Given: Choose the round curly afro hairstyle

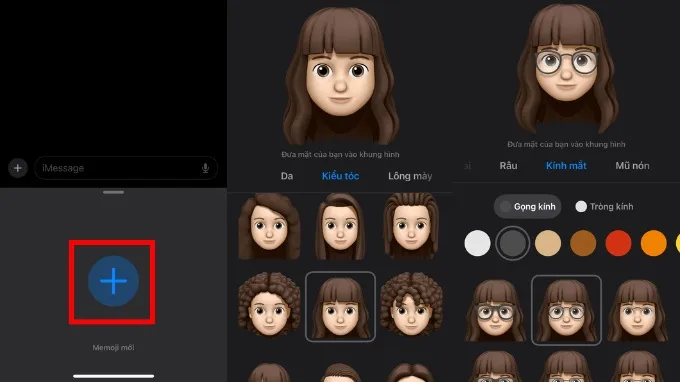Looking at the screenshot, I should pos(269,305).
